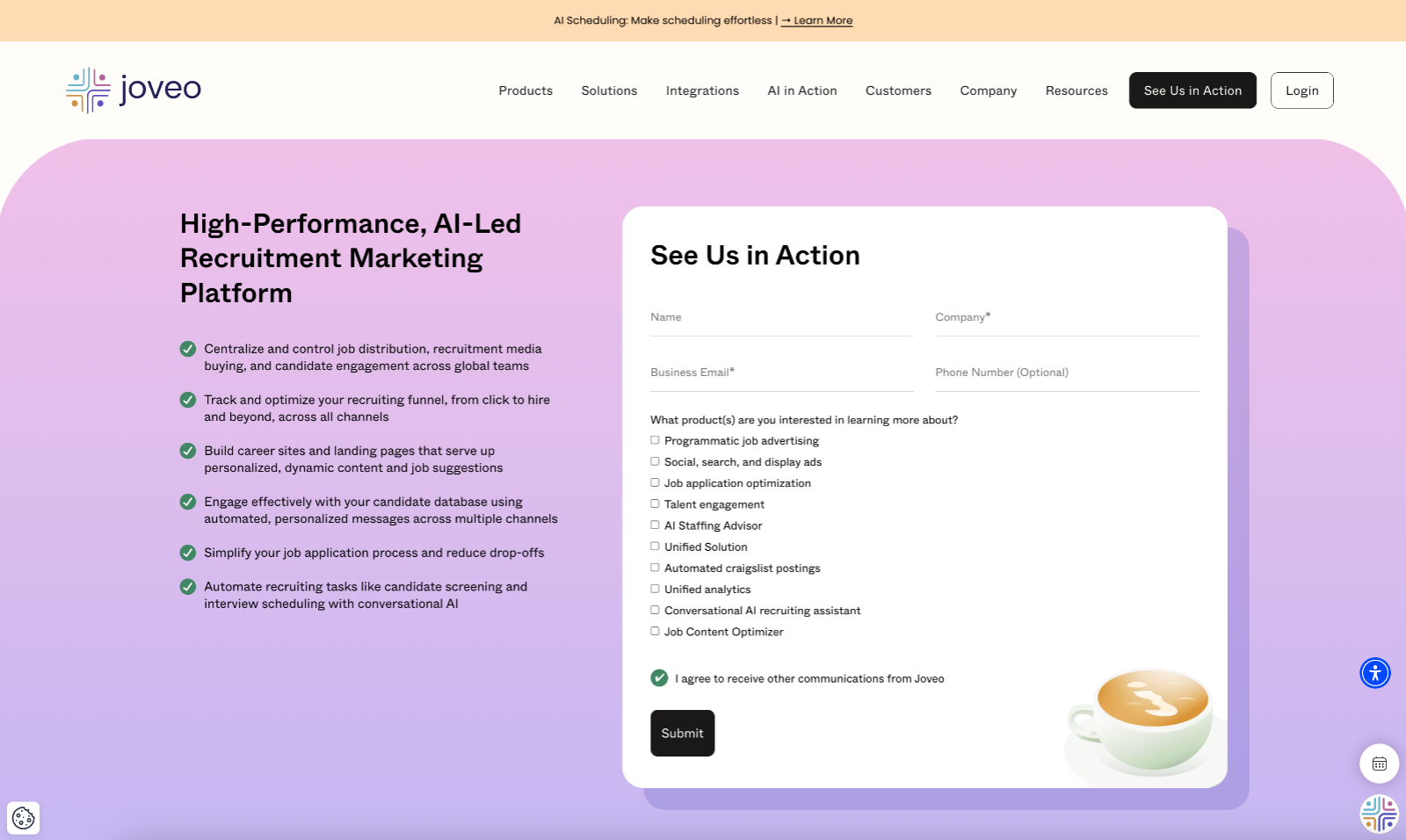Tick the AI Staffing Advisor checkbox
Screen dimensions: 1406x840
click(655, 525)
